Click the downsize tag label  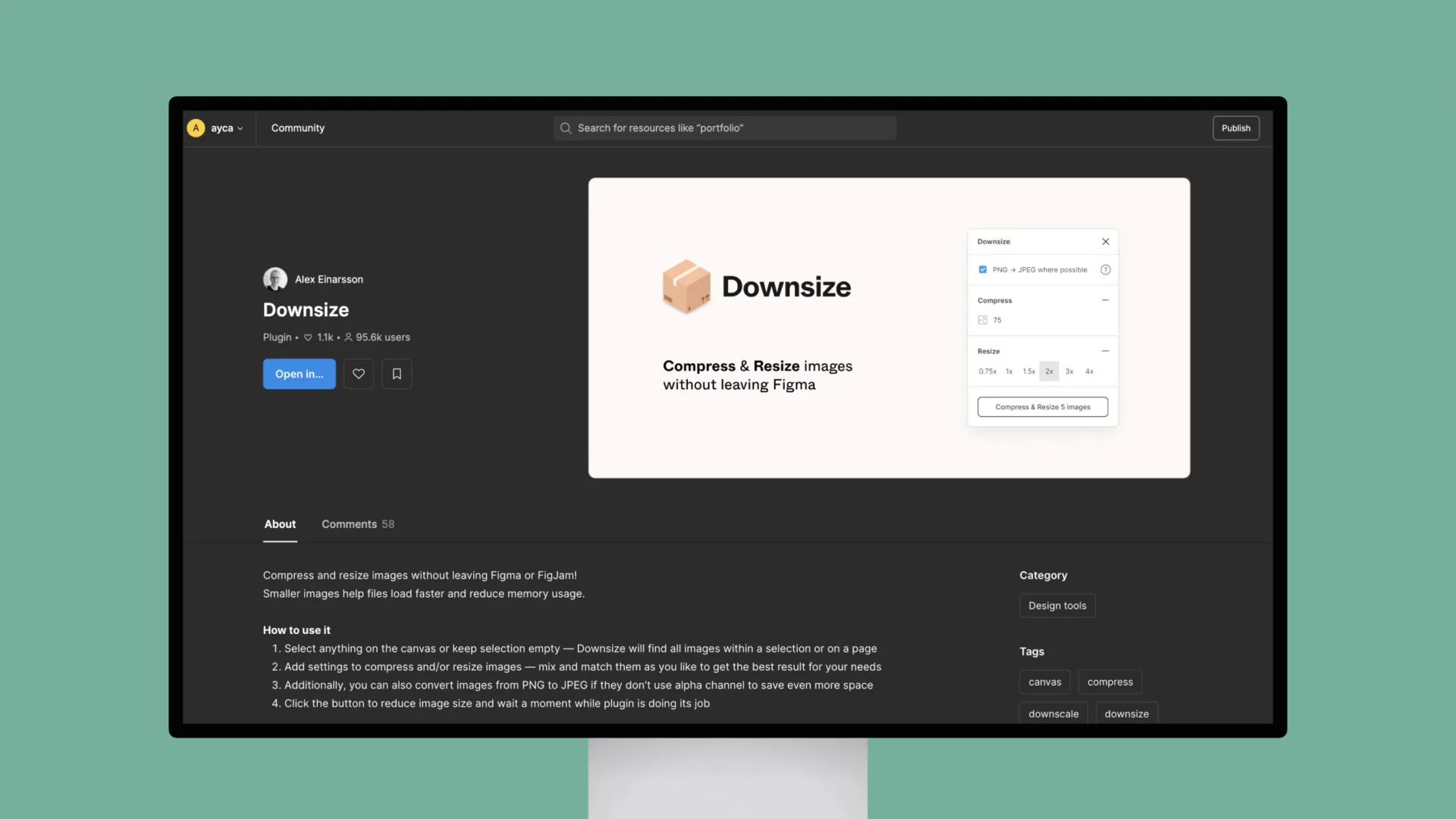[x=1126, y=713]
